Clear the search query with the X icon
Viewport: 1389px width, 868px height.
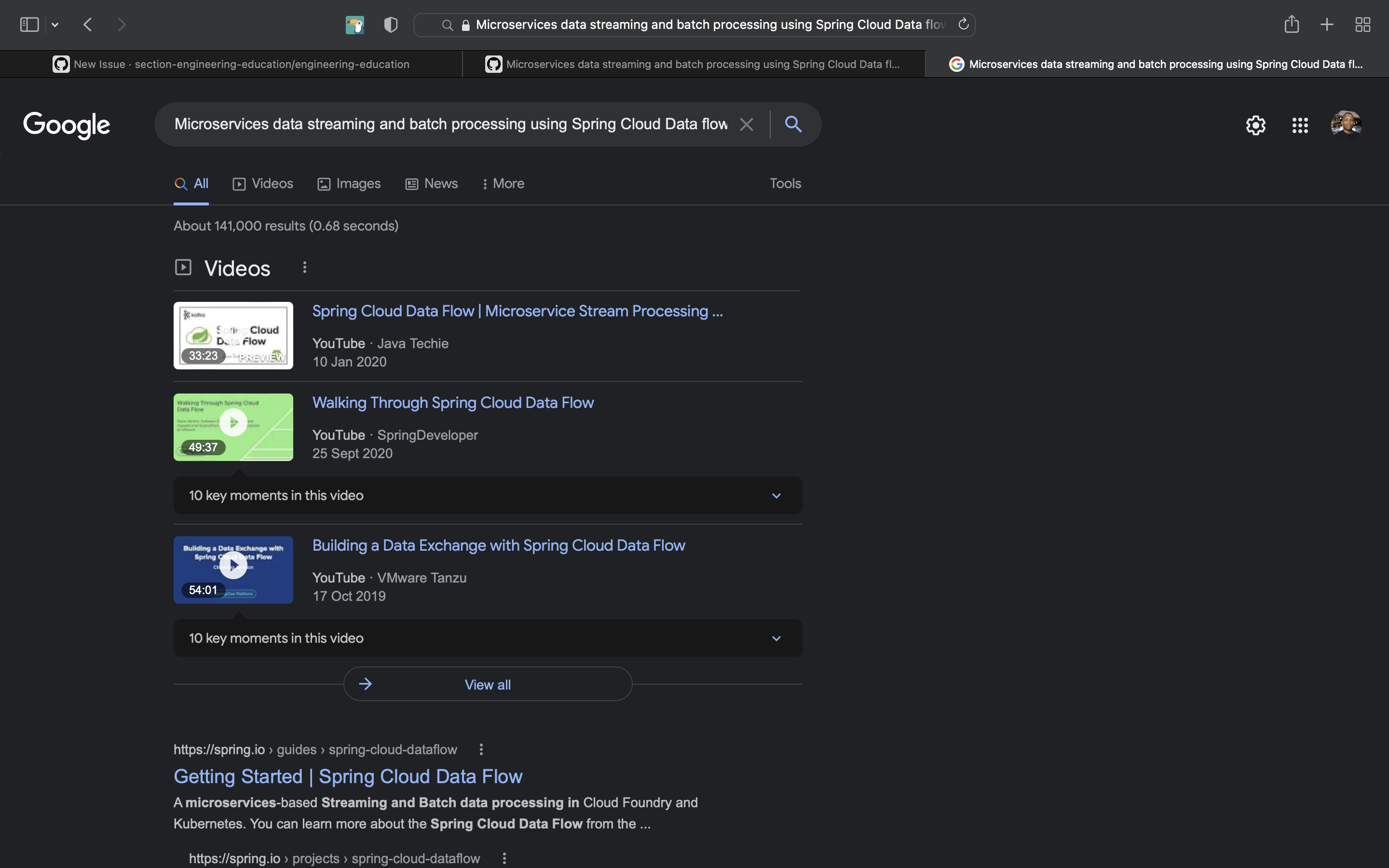(x=746, y=124)
